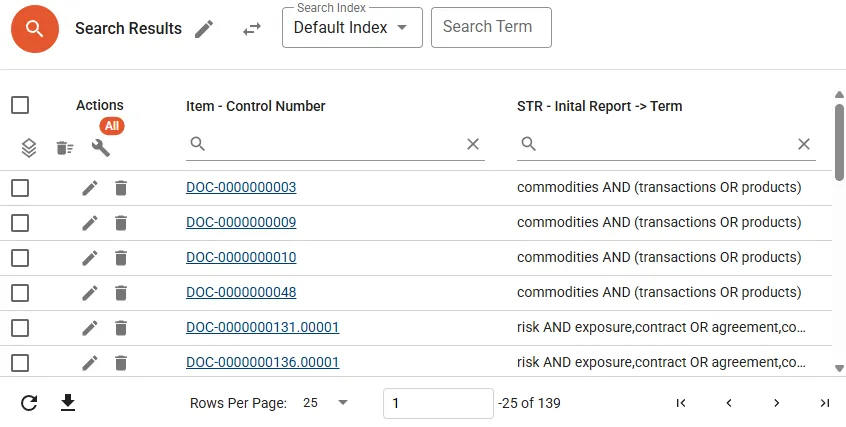Image resolution: width=846 pixels, height=427 pixels.
Task: Select checkbox for DOC-0000000131.00001 row
Action: (x=20, y=328)
